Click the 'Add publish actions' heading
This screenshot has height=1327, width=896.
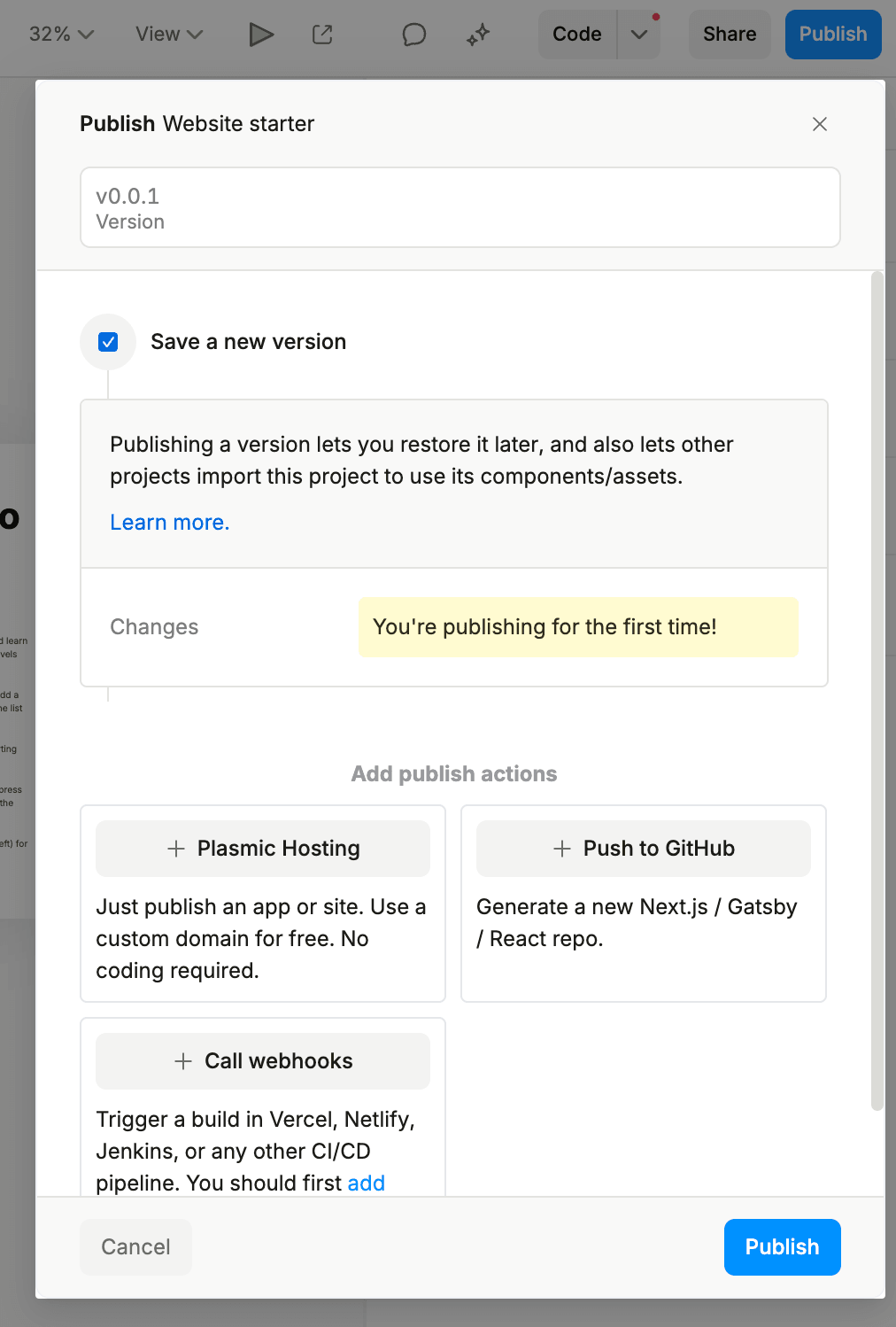tap(454, 774)
